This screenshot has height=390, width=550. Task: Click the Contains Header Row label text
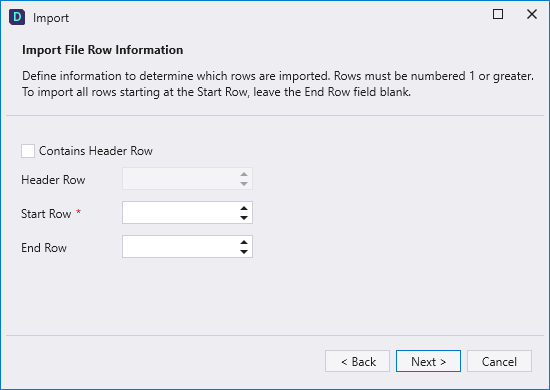(x=96, y=151)
